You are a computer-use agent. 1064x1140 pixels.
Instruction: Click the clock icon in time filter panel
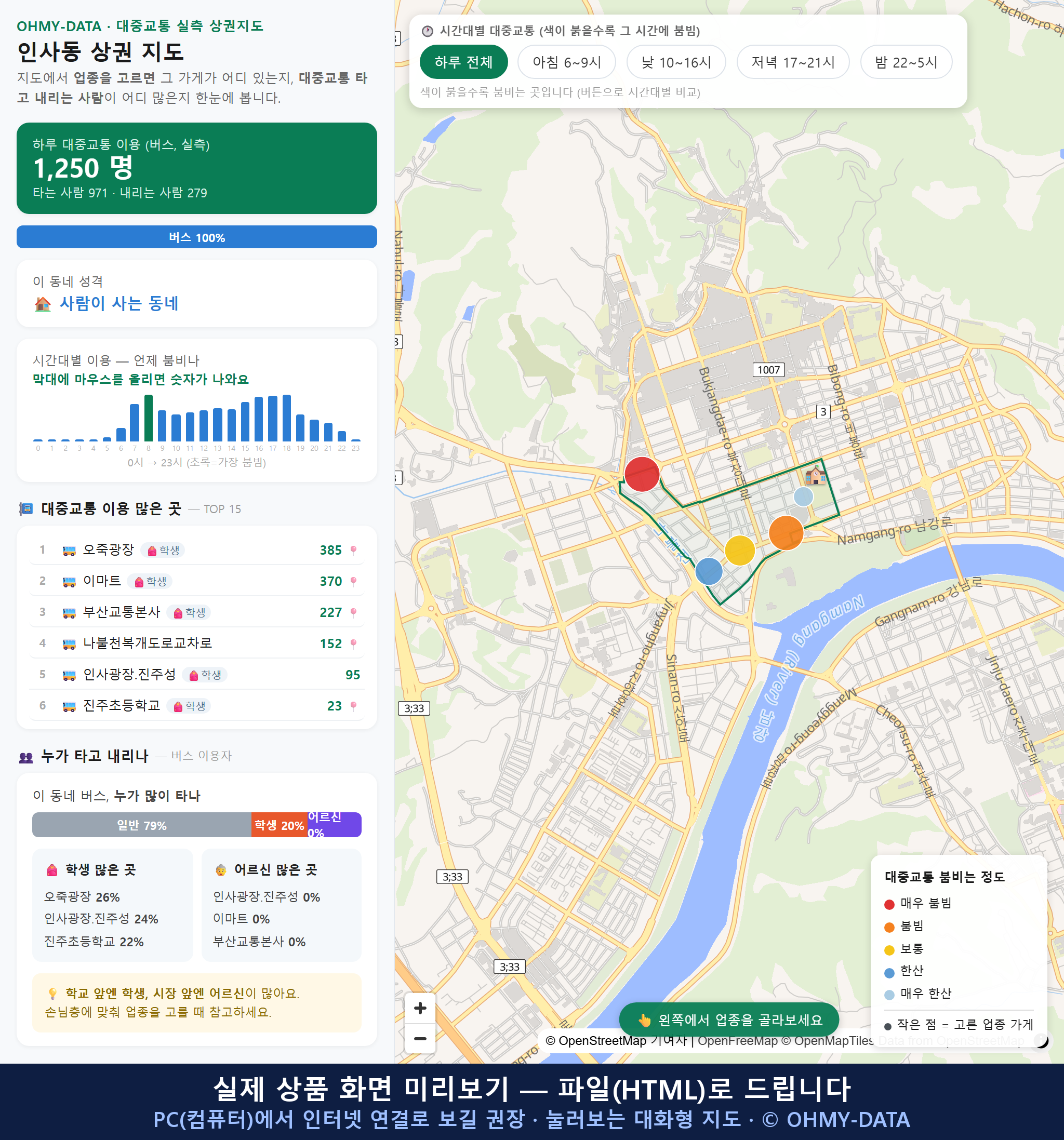coord(428,31)
